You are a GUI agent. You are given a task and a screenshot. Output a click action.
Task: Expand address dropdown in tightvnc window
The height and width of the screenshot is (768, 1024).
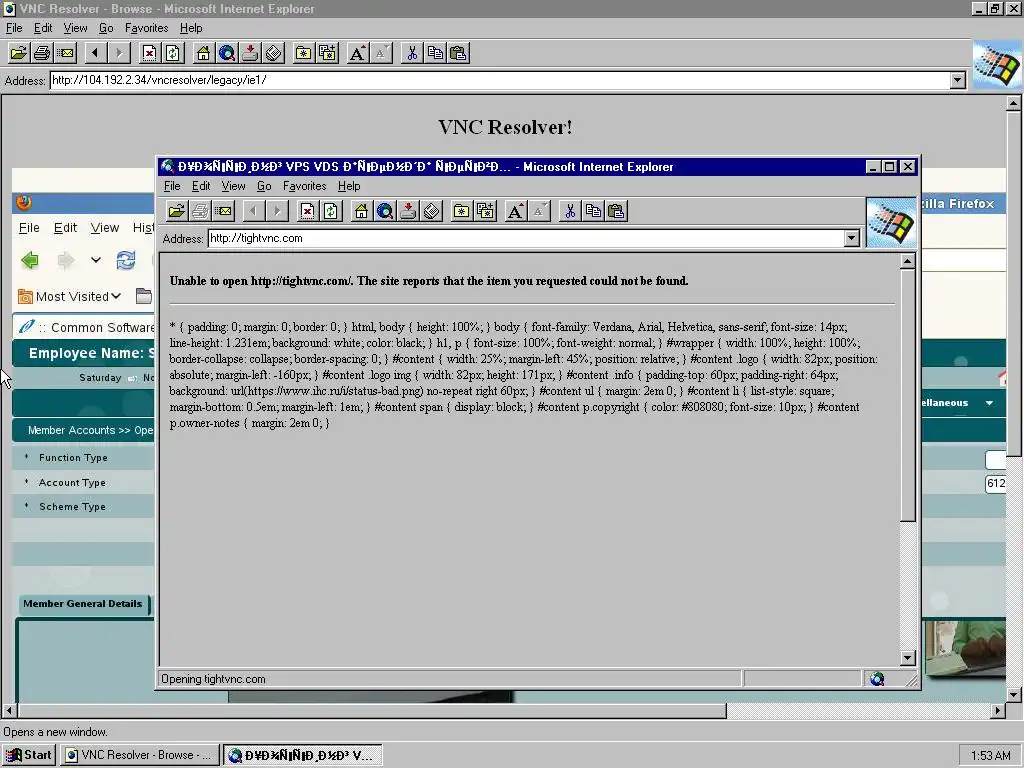click(851, 238)
